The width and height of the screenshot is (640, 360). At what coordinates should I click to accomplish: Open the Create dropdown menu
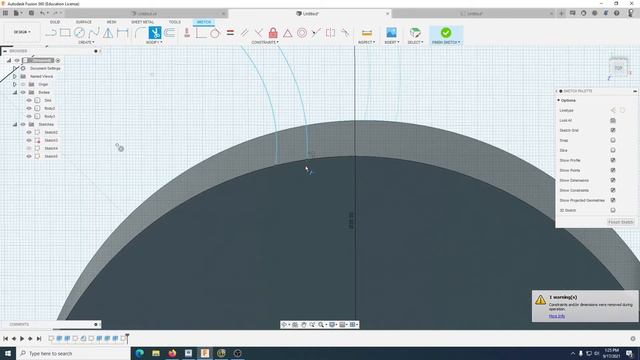pyautogui.click(x=86, y=42)
